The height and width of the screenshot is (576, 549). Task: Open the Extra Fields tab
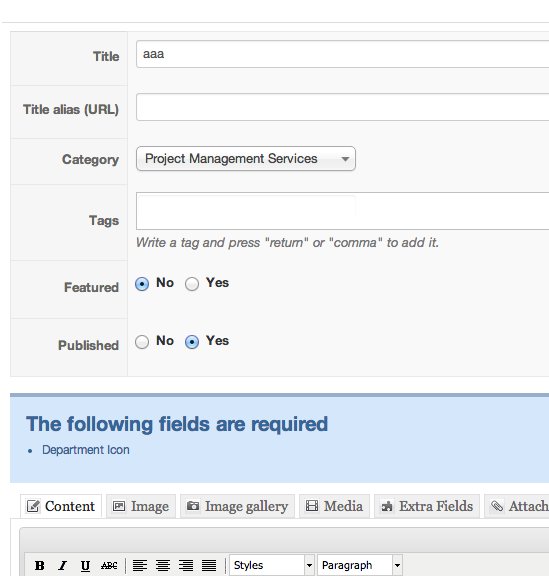click(427, 506)
